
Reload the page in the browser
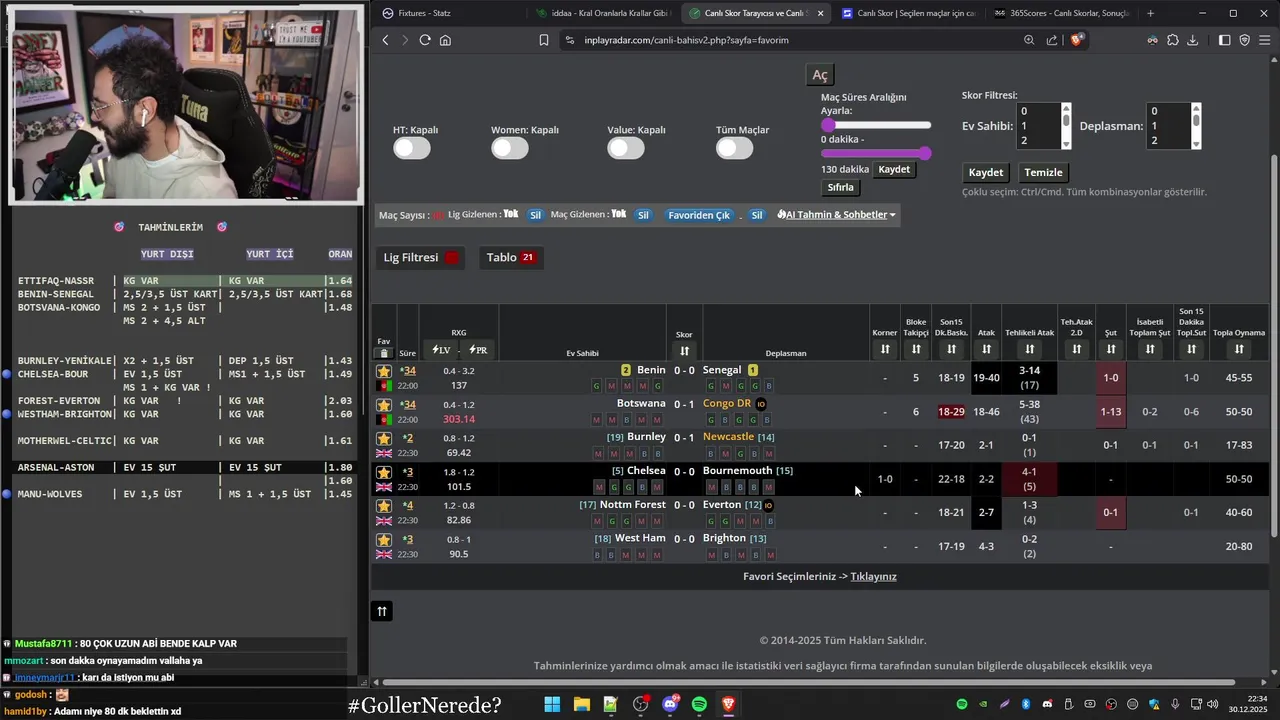tap(425, 40)
